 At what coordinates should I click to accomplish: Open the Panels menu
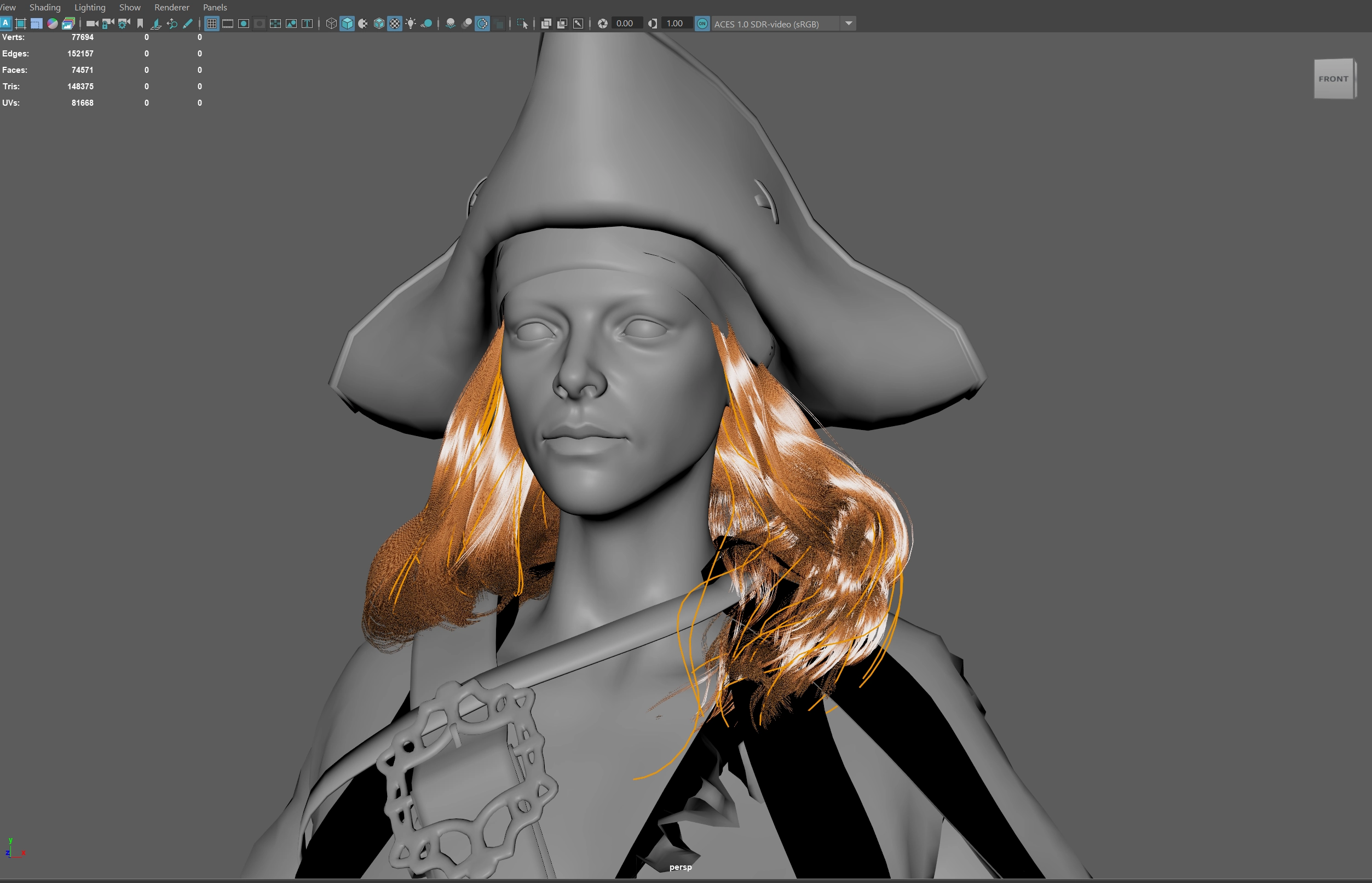click(215, 8)
